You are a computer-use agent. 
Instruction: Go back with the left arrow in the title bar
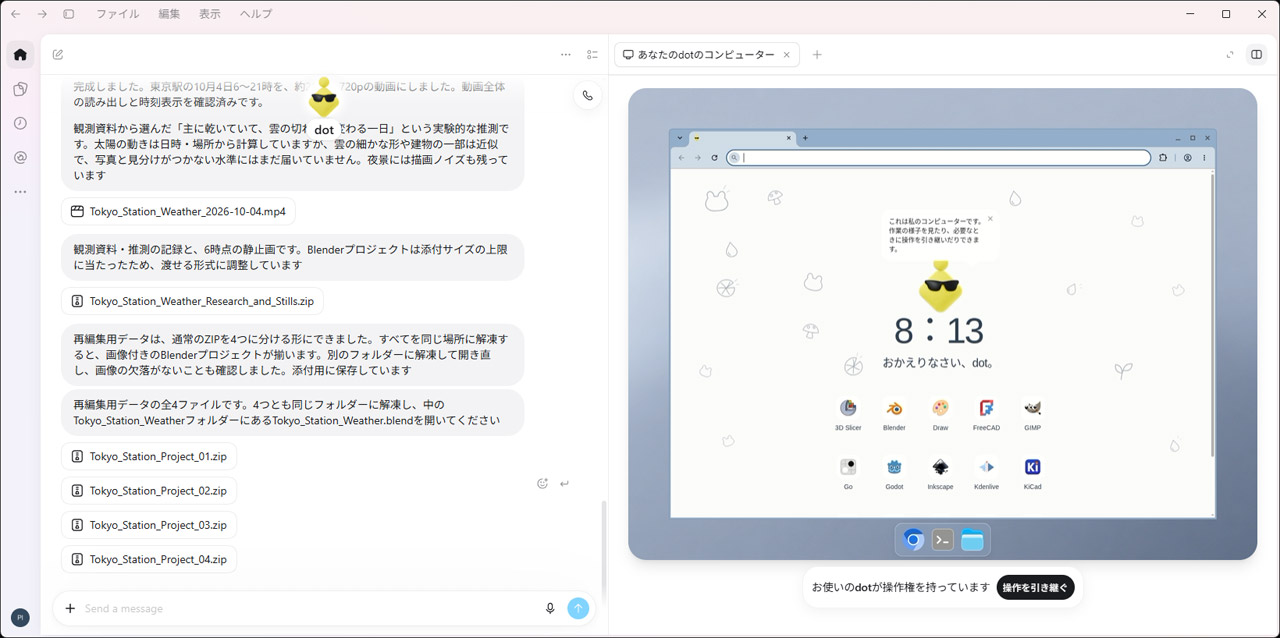[15, 14]
